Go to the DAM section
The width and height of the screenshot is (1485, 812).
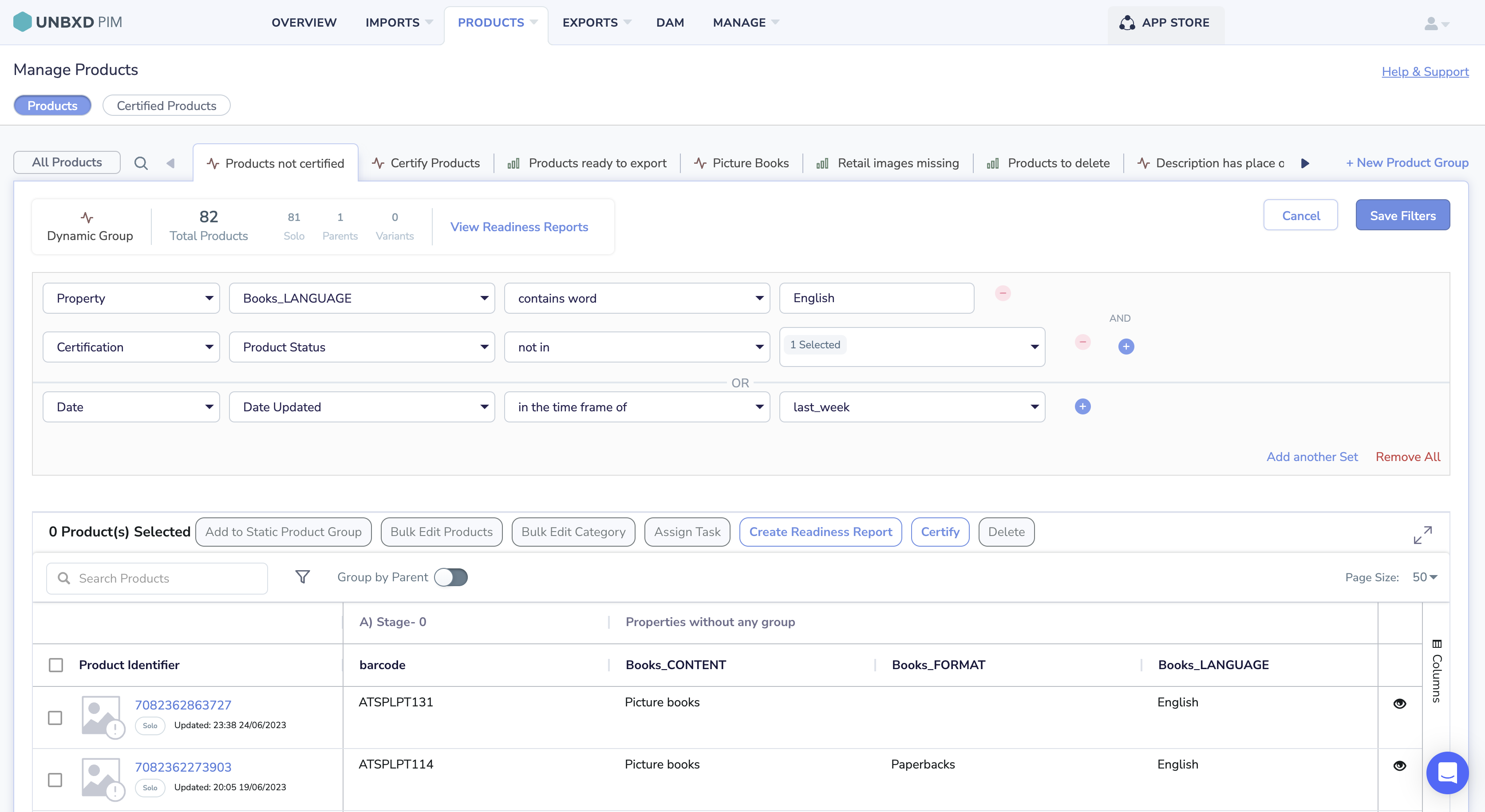[670, 23]
